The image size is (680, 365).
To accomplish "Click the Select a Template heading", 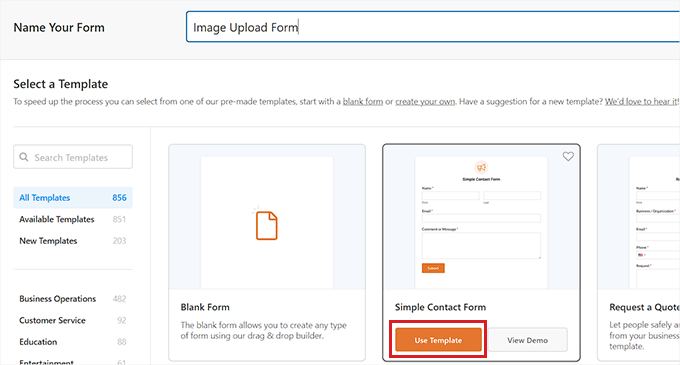I will [60, 84].
